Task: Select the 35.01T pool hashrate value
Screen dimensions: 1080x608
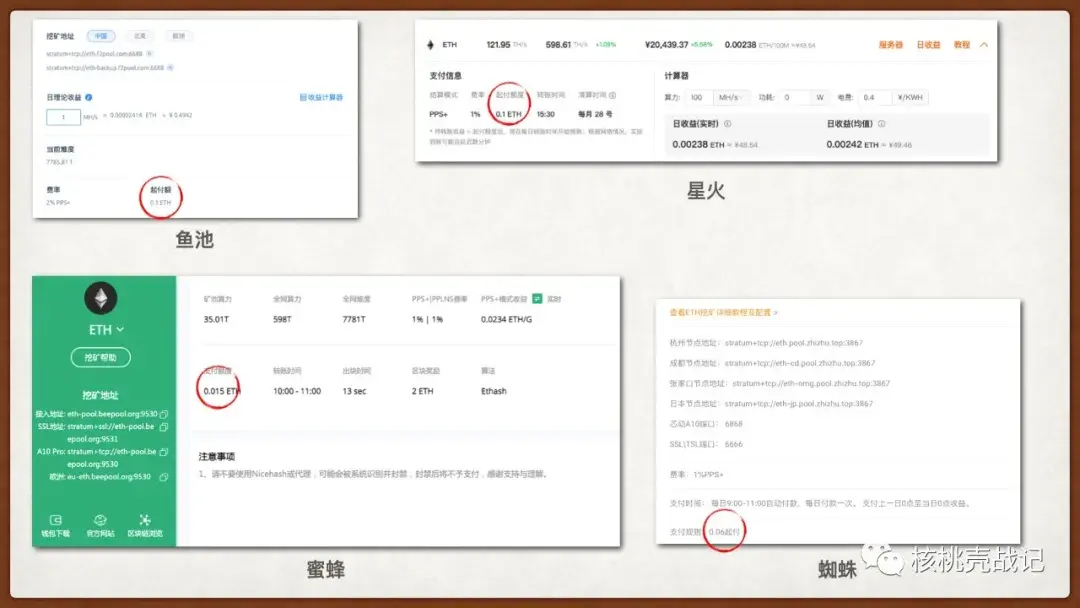Action: click(x=216, y=319)
